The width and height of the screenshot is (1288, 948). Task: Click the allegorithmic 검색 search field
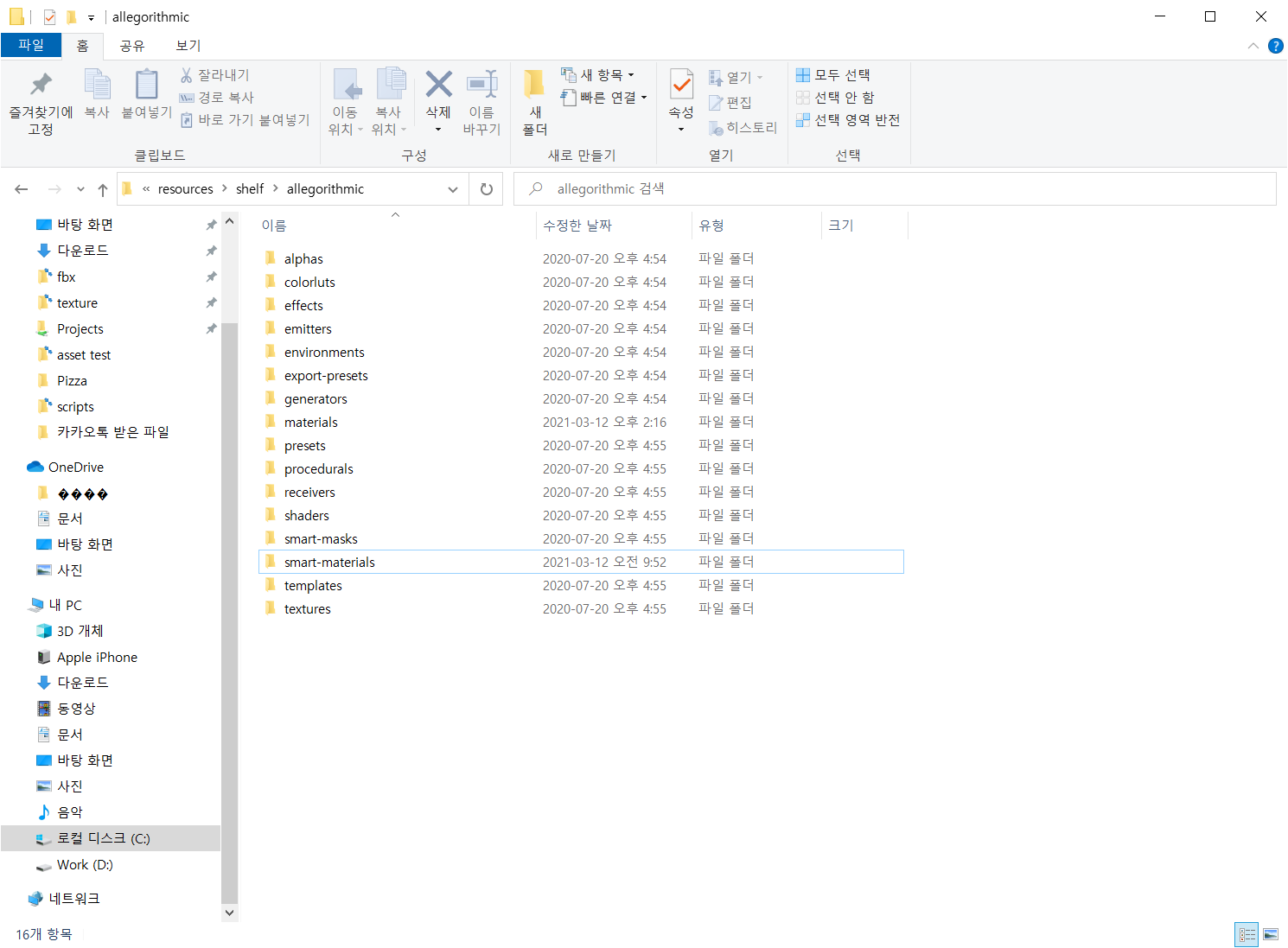895,189
